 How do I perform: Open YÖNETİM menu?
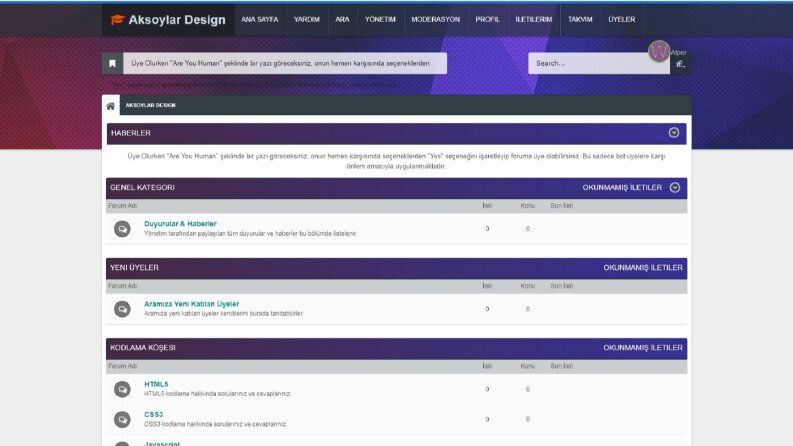click(x=380, y=19)
